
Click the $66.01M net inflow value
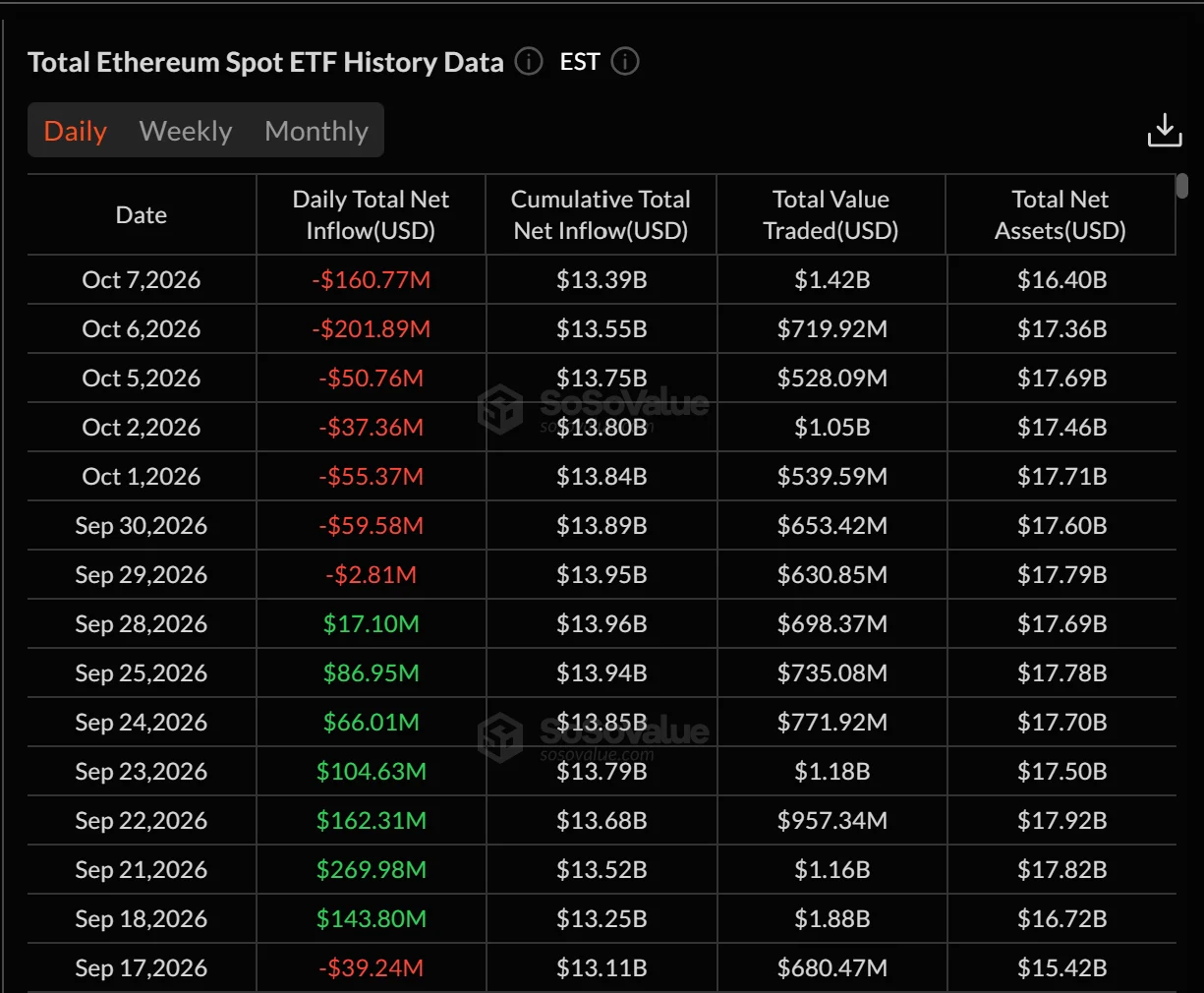point(372,723)
